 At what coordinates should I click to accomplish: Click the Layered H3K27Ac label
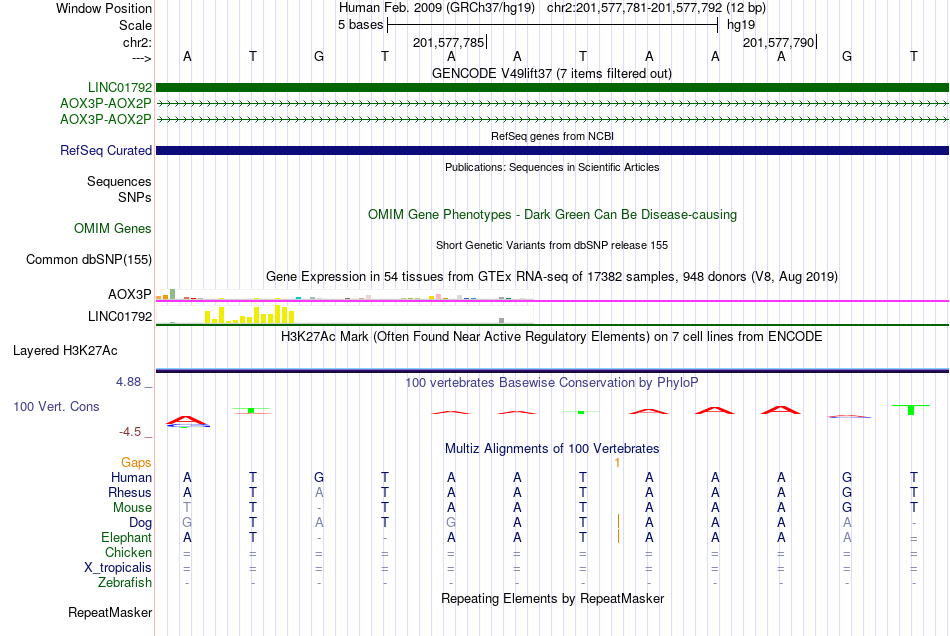(x=65, y=351)
